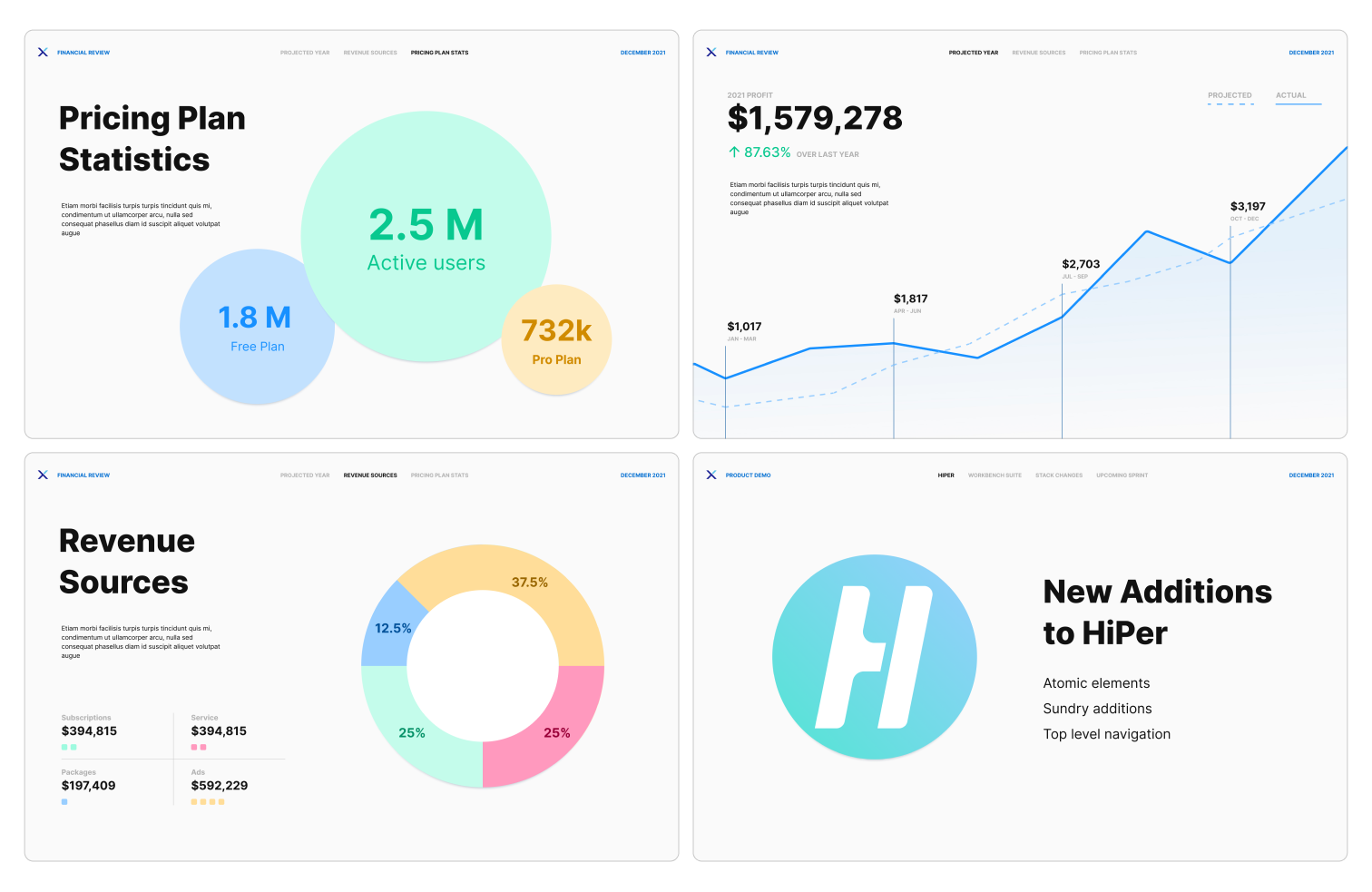The image size is (1372, 892).
Task: Click the round HiPer H logo
Action: (874, 657)
